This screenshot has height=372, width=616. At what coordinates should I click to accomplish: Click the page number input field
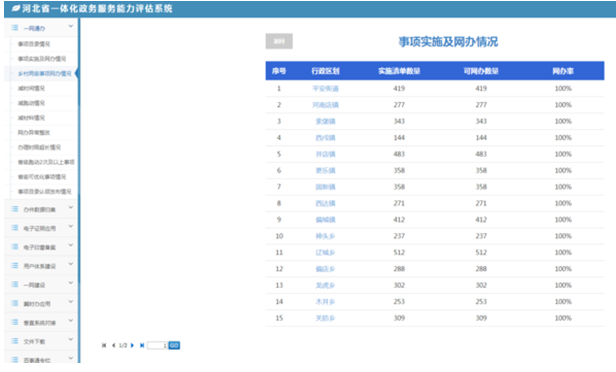[157, 345]
